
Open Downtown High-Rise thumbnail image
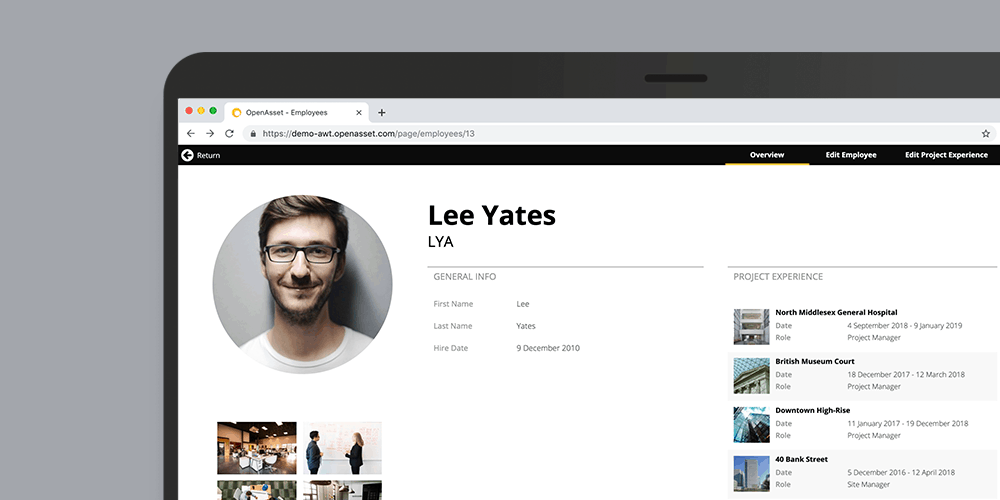click(751, 425)
